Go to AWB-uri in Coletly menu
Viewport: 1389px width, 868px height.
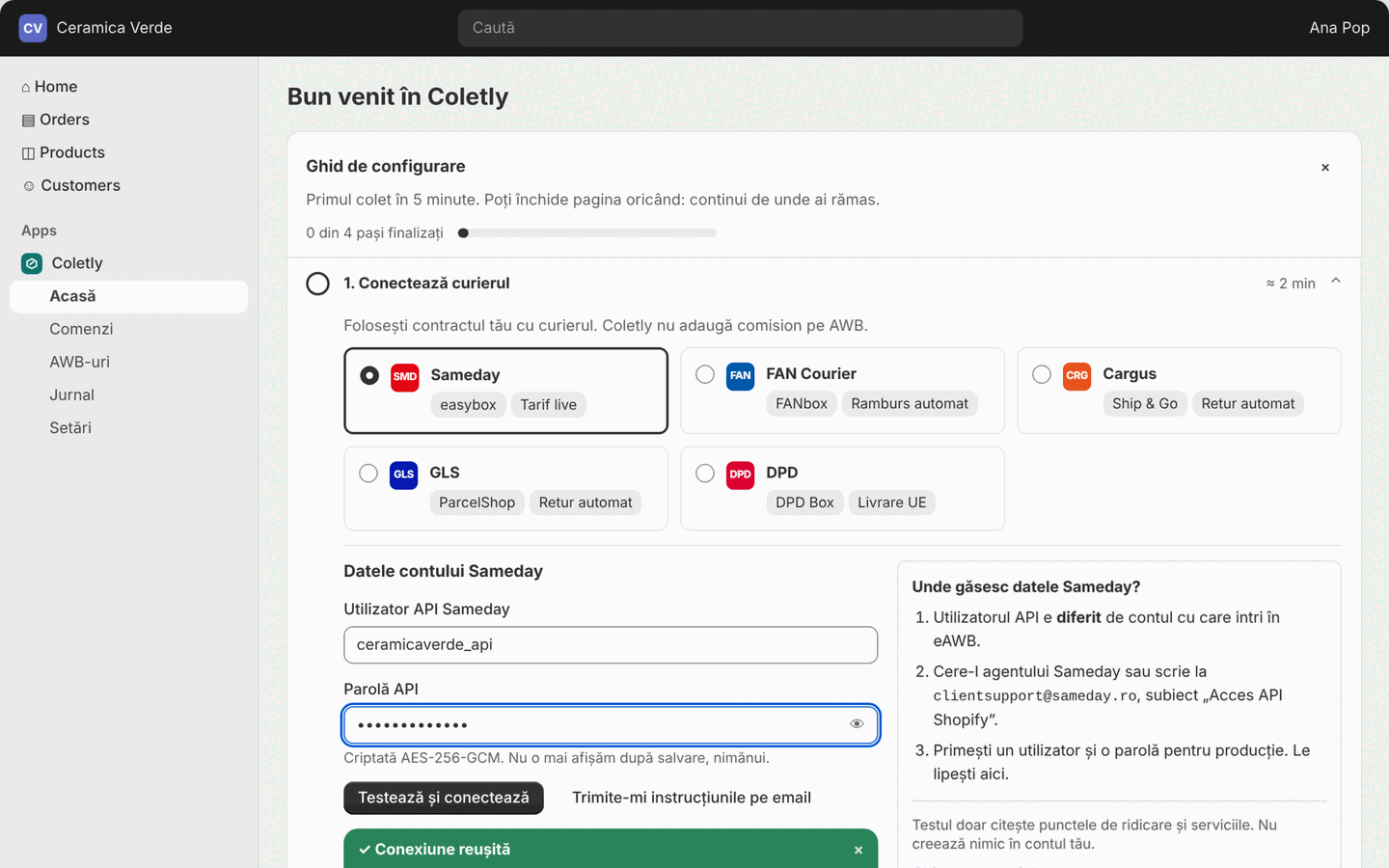point(128,362)
